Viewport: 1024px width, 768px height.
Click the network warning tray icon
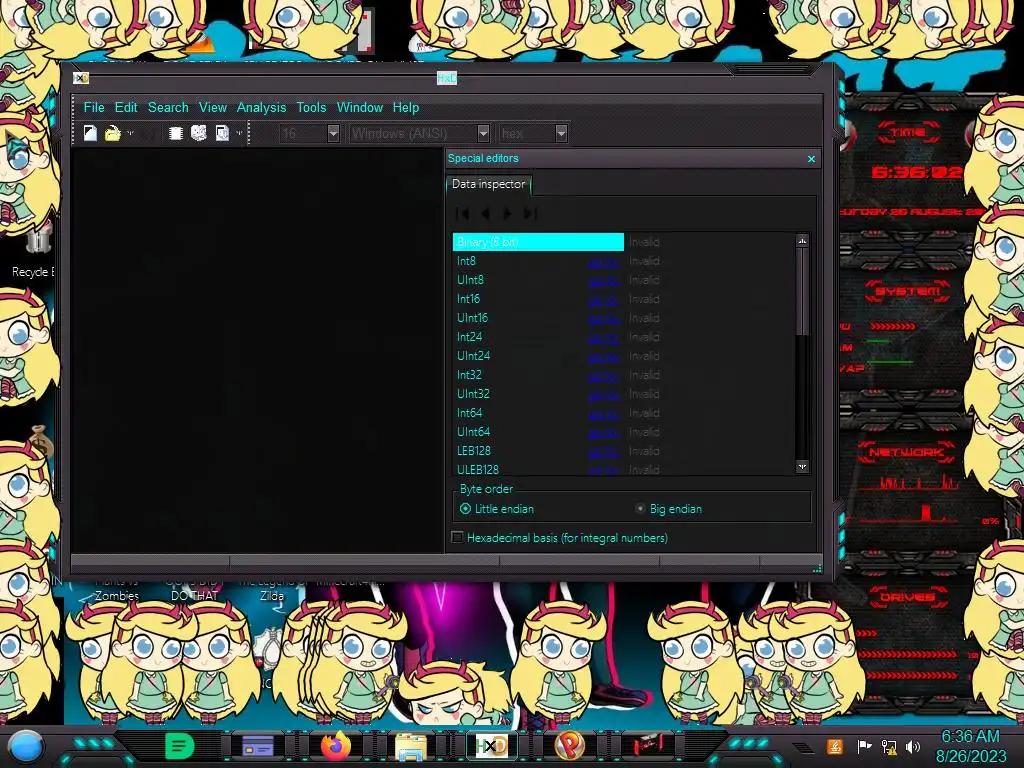coord(889,746)
